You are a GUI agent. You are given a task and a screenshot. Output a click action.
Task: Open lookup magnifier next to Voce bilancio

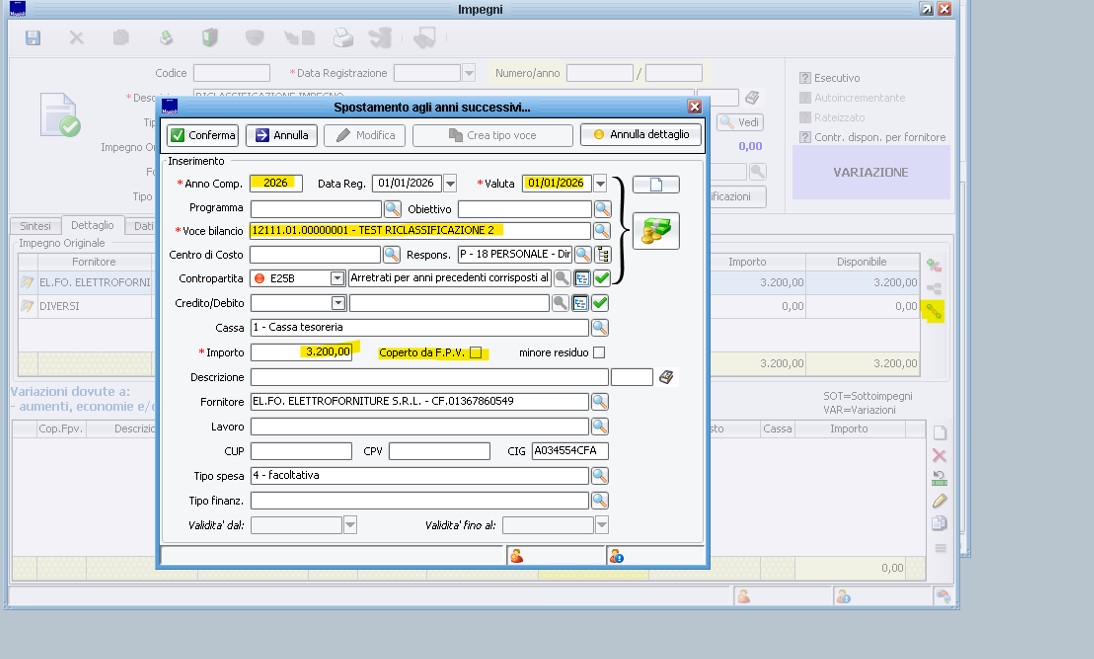602,231
